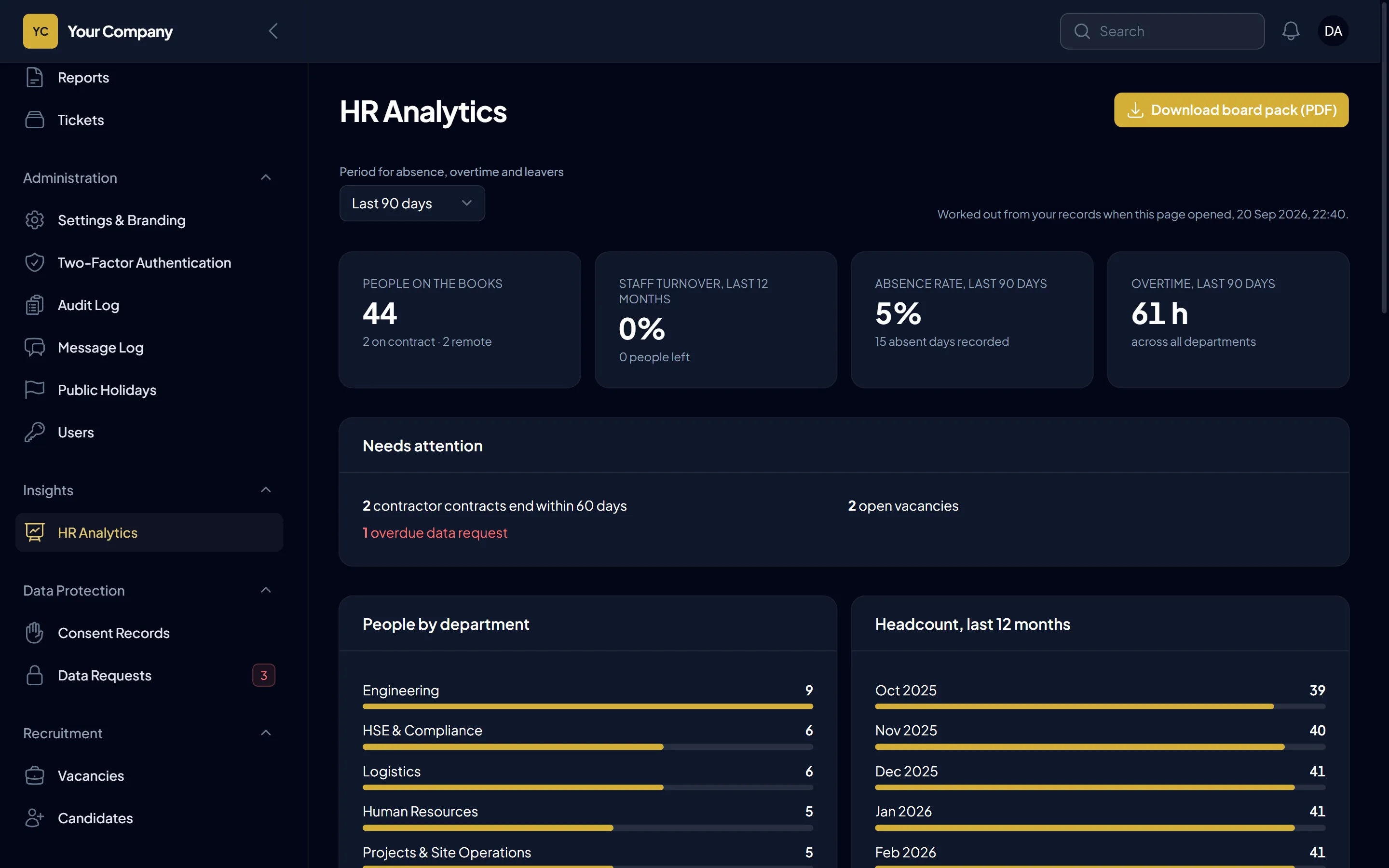Click the Dec 2025 headcount label

[x=906, y=771]
